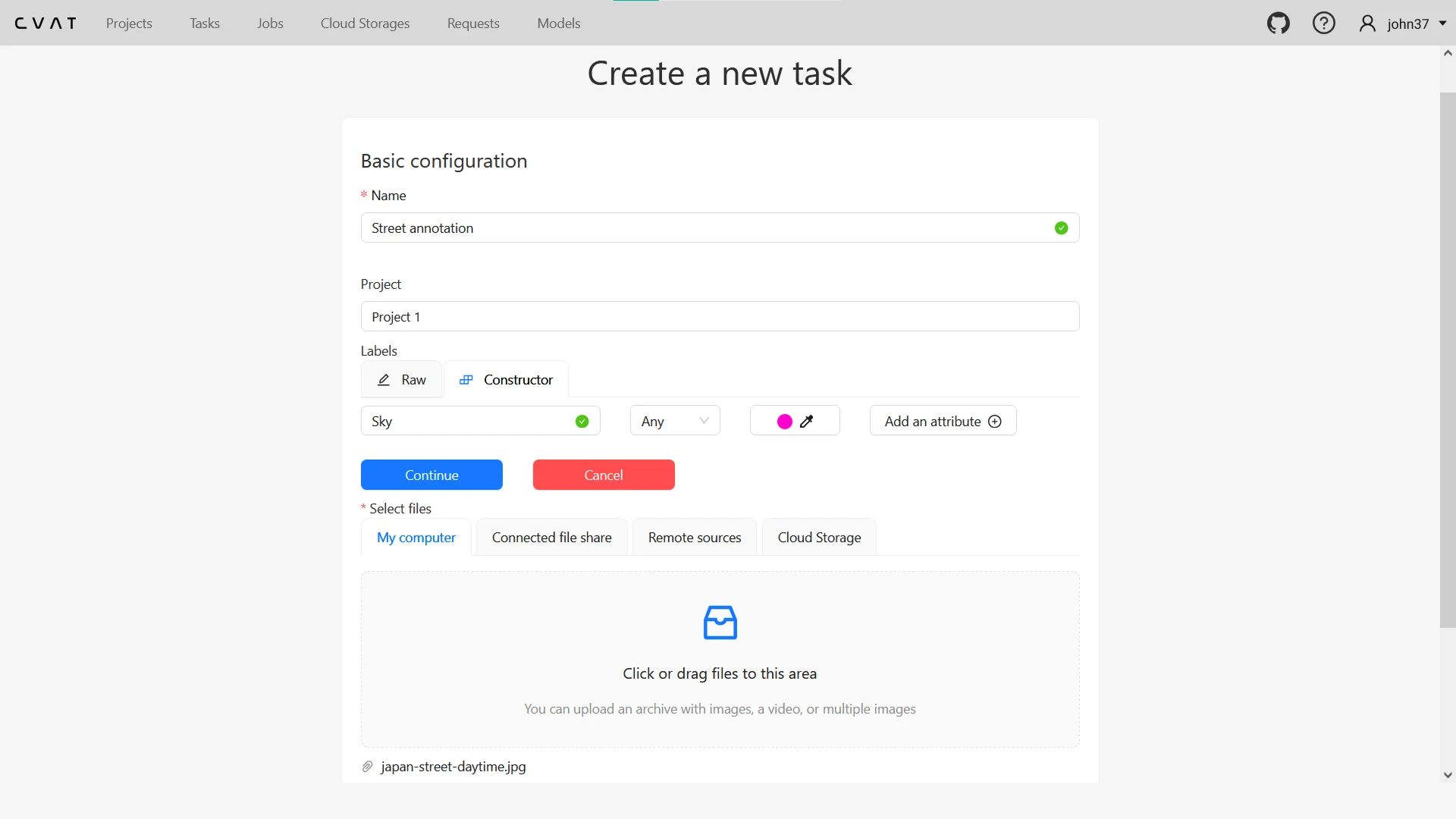1456x819 pixels.
Task: Click the plus icon on Add an attribute
Action: pyautogui.click(x=995, y=422)
